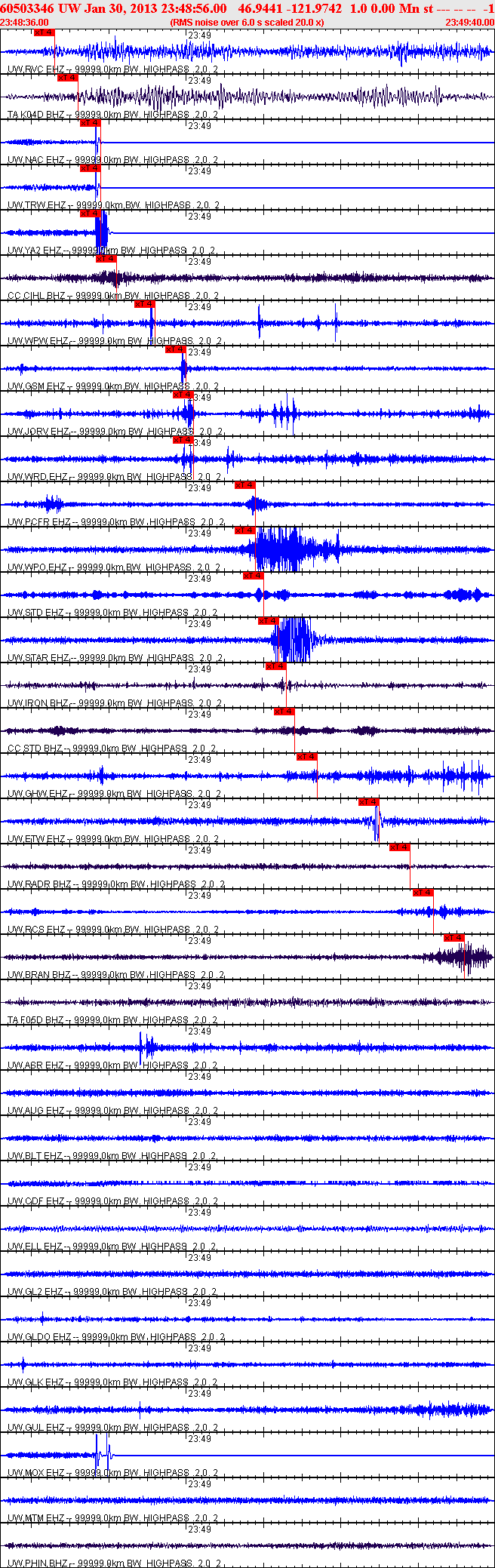Click the red pick flag on UW.RVC trace

45,32
